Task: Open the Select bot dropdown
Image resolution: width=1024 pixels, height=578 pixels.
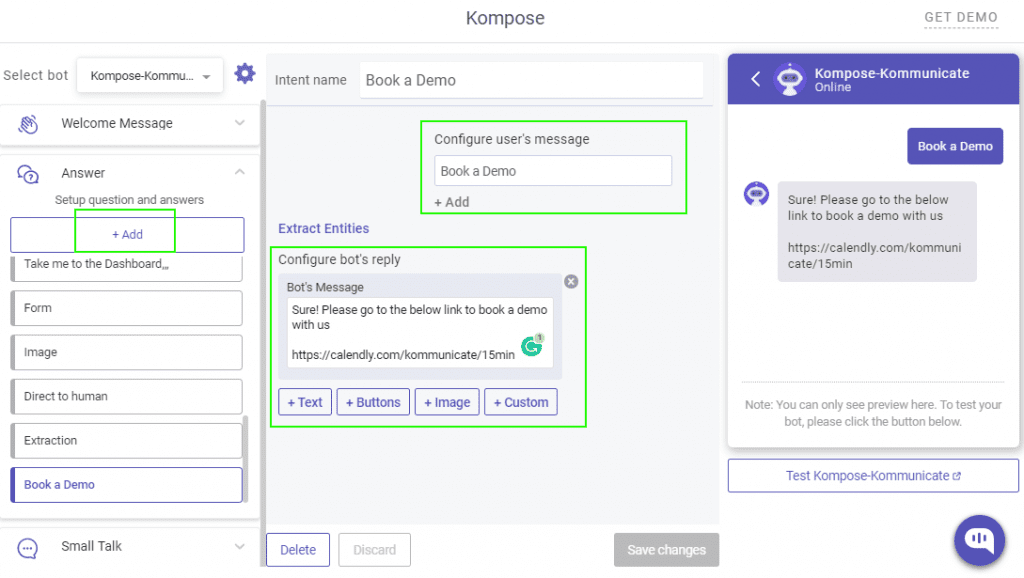Action: [150, 76]
